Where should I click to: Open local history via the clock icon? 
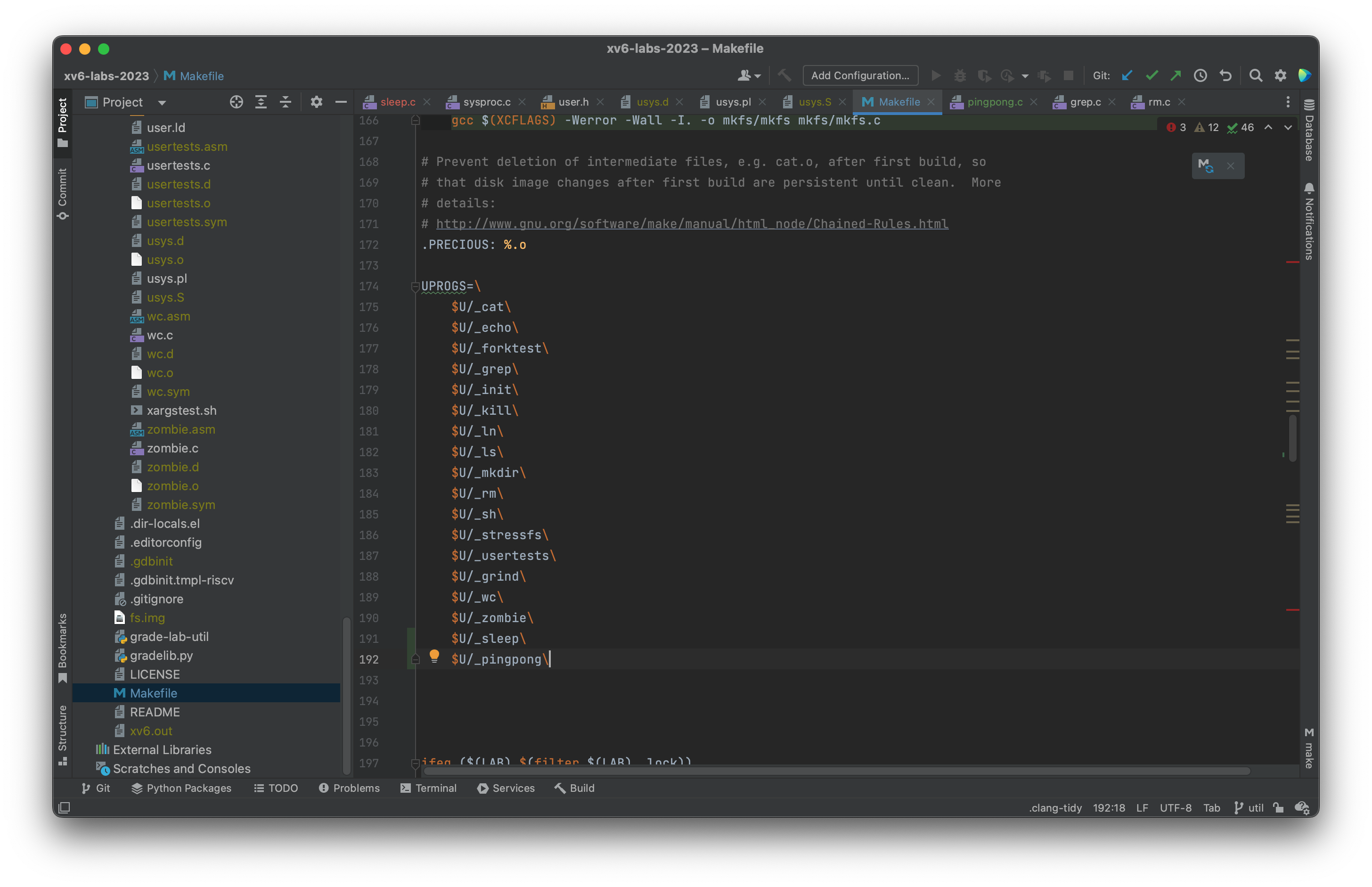(1200, 75)
